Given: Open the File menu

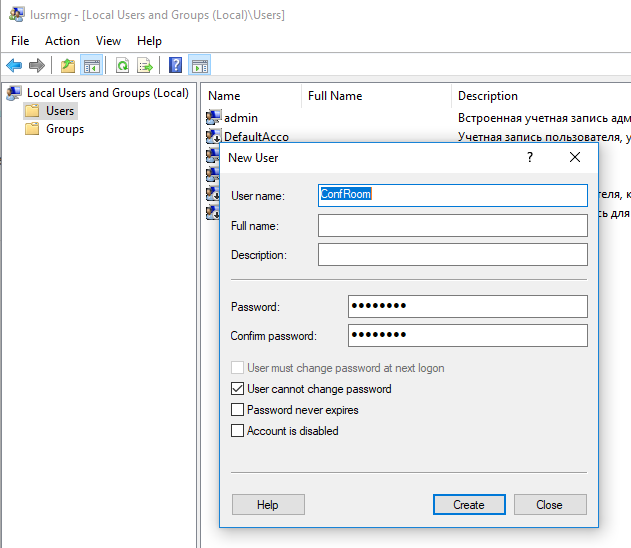Looking at the screenshot, I should pos(20,41).
